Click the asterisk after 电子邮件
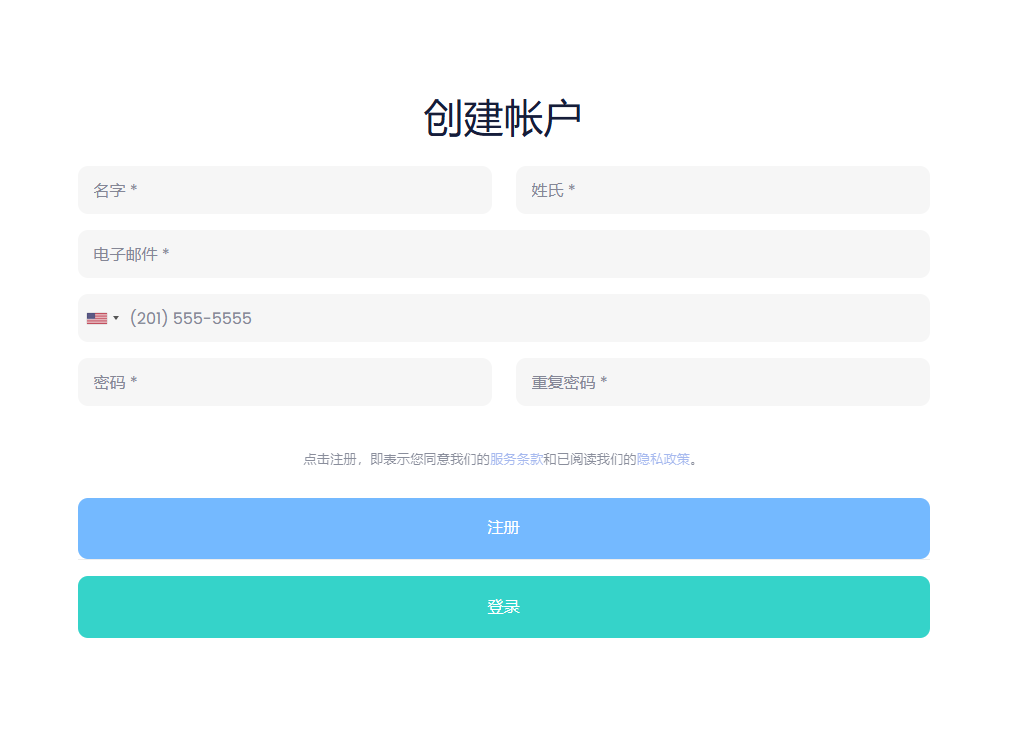Image resolution: width=1009 pixels, height=729 pixels. tap(166, 254)
